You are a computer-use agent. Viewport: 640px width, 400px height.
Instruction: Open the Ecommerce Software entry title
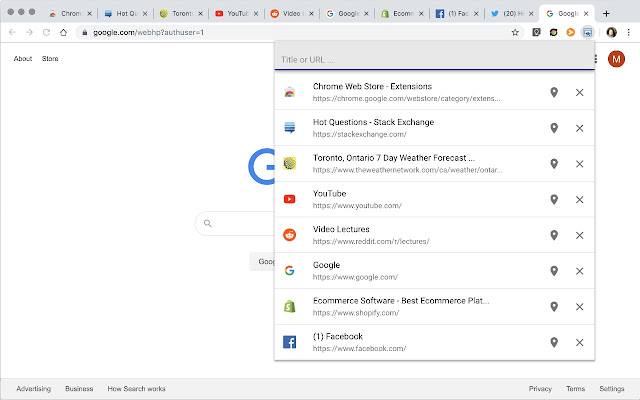click(x=401, y=301)
